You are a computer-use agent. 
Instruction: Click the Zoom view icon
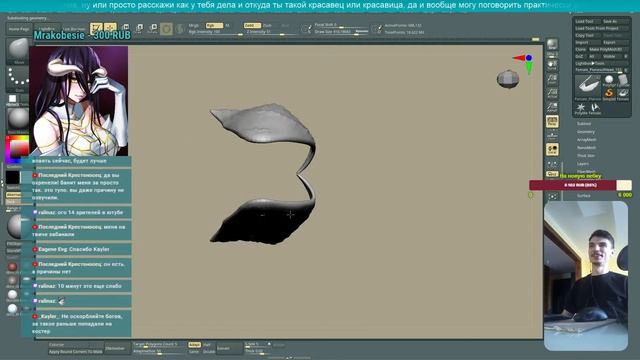(x=552, y=79)
